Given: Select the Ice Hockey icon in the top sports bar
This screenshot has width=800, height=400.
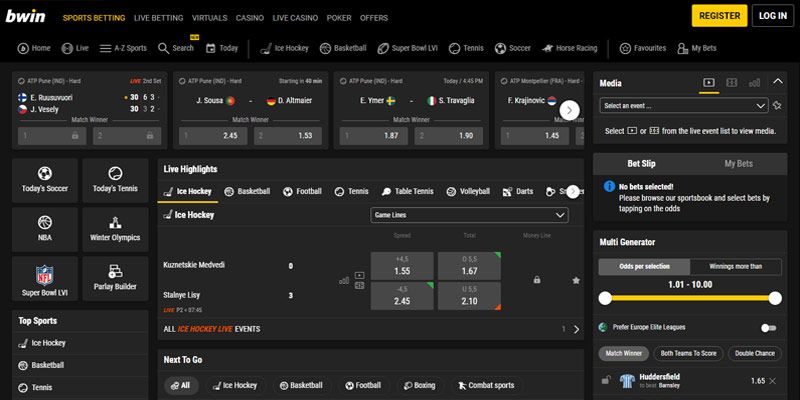Looking at the screenshot, I should coord(265,48).
